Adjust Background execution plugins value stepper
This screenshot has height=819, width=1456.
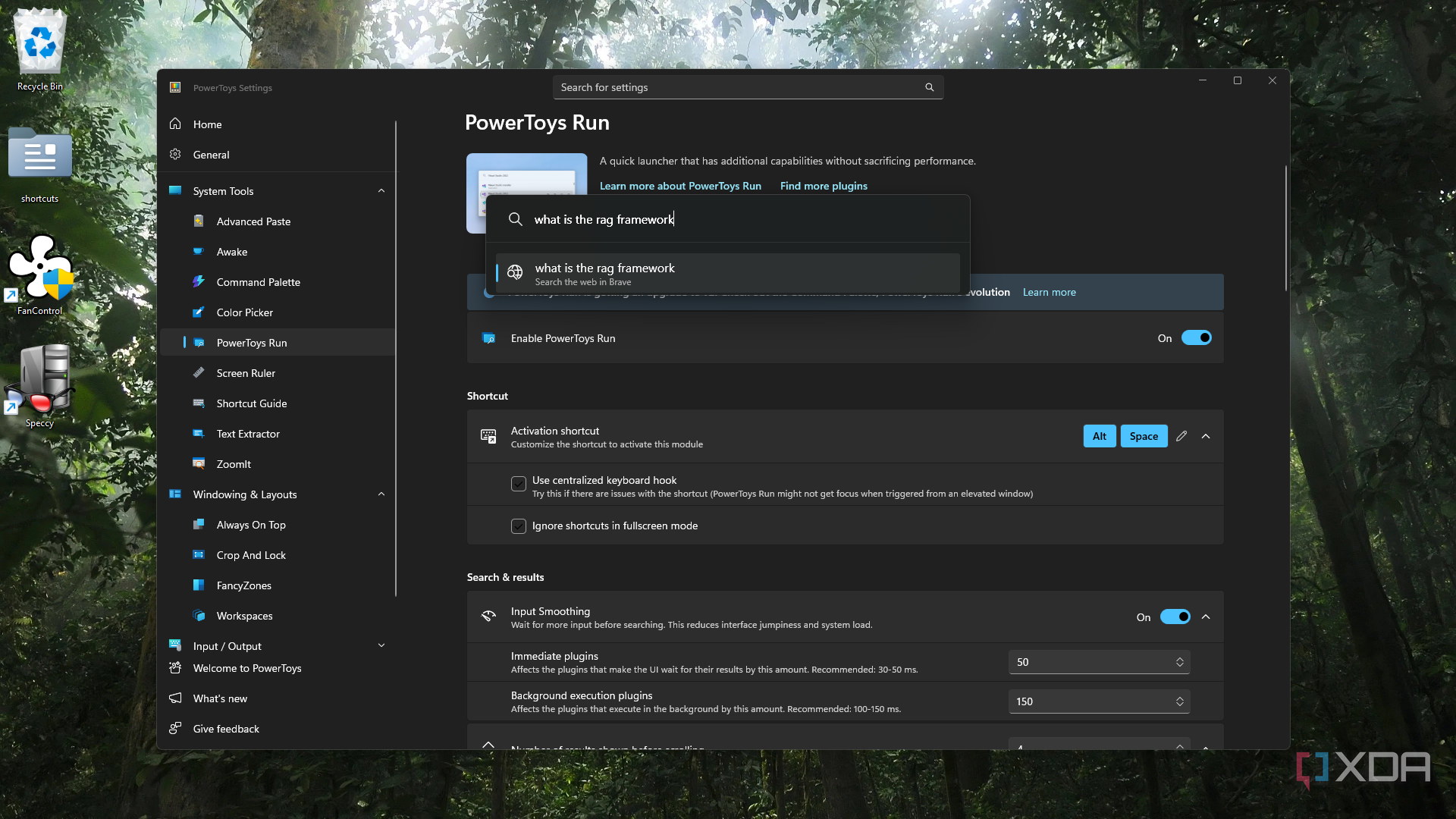1179,701
